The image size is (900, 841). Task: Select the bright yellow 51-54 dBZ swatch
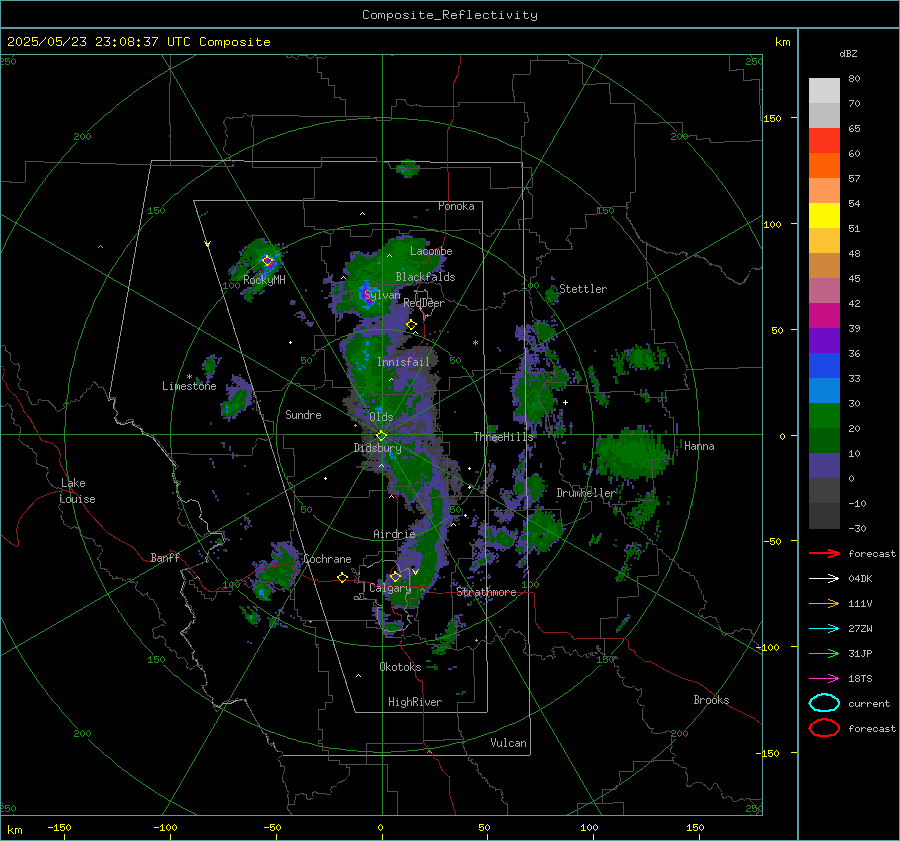tap(824, 215)
